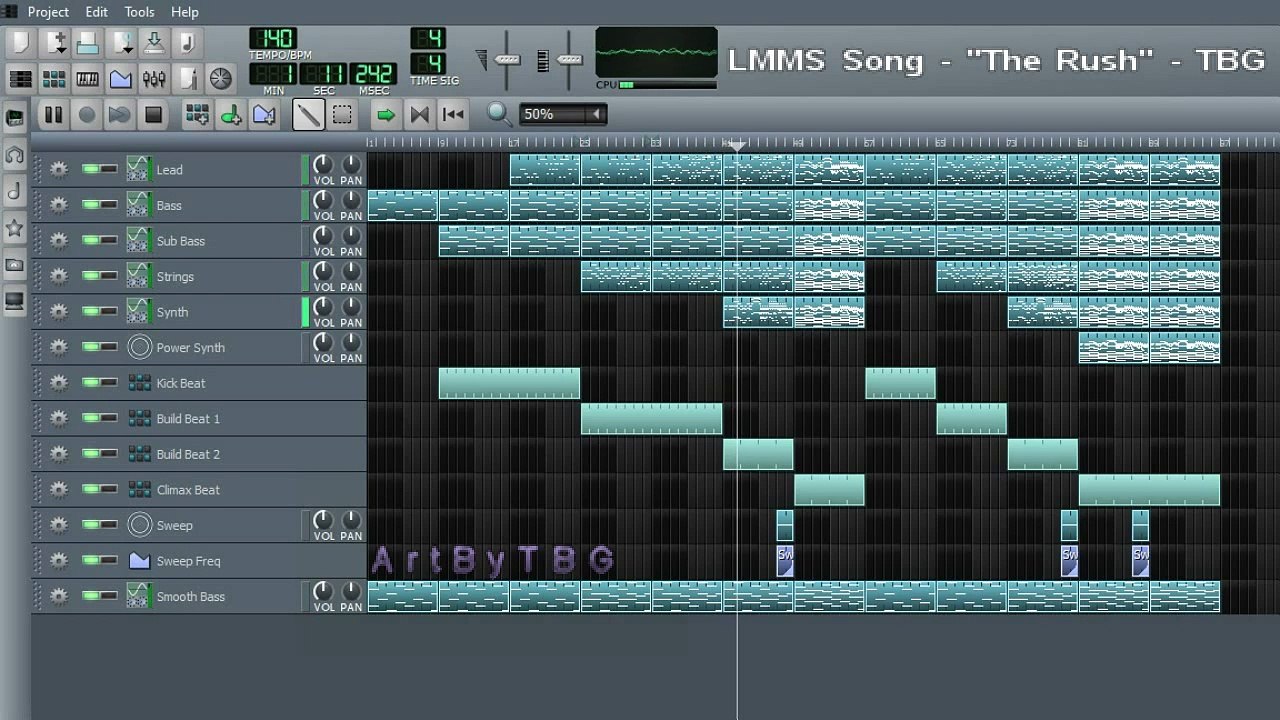The image size is (1280, 720).
Task: Show the Controller Rack
Action: [220, 79]
